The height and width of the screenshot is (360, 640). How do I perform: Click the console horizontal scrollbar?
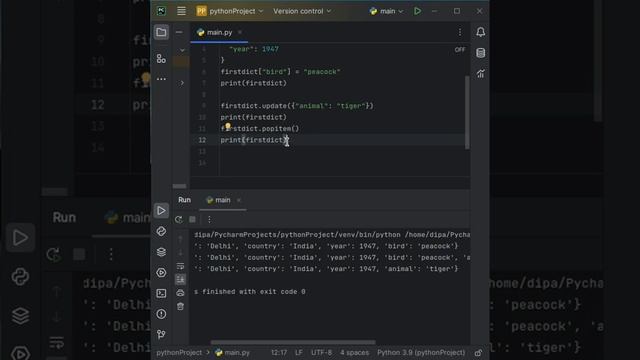tap(293, 342)
